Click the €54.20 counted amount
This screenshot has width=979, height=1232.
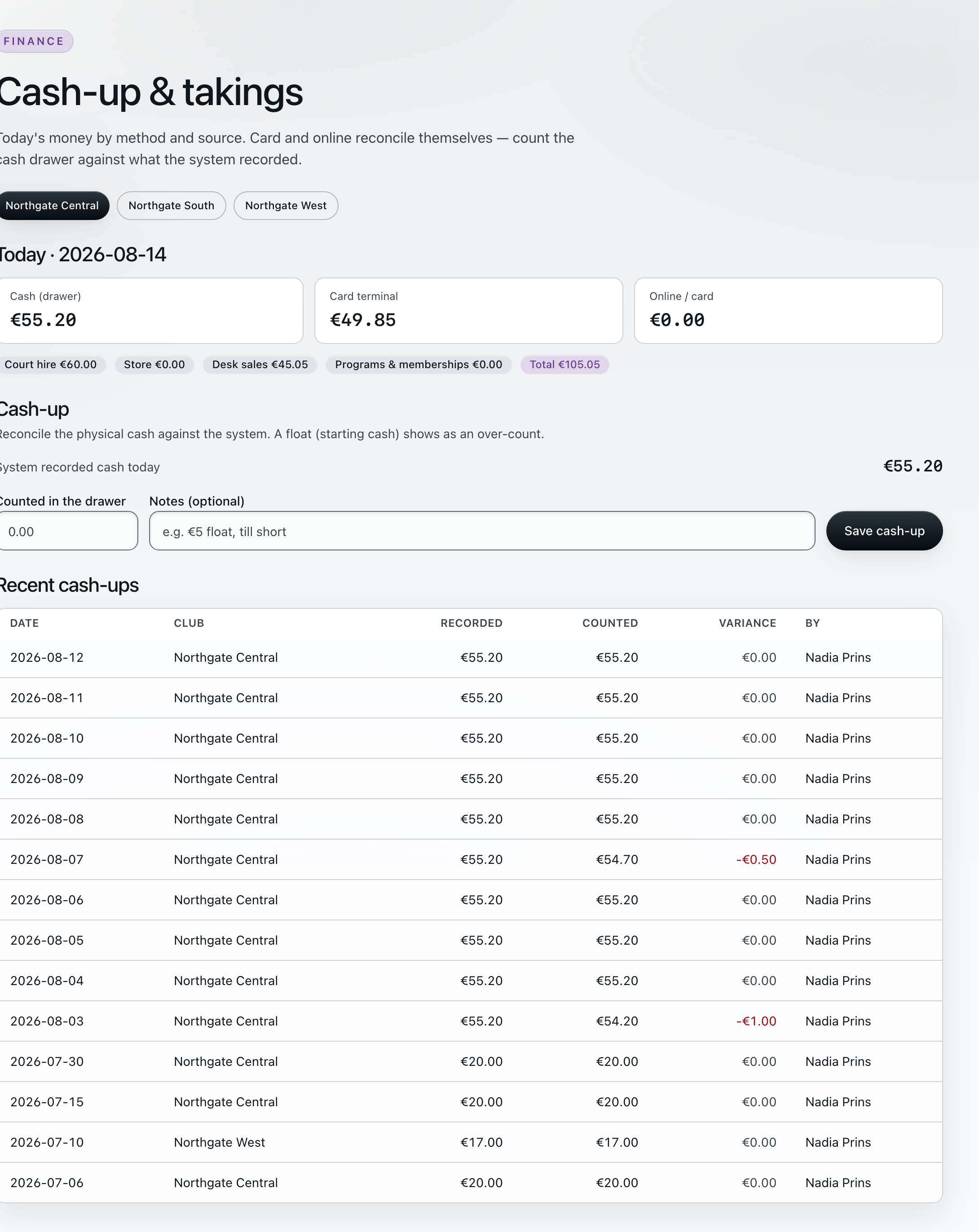pyautogui.click(x=617, y=1021)
